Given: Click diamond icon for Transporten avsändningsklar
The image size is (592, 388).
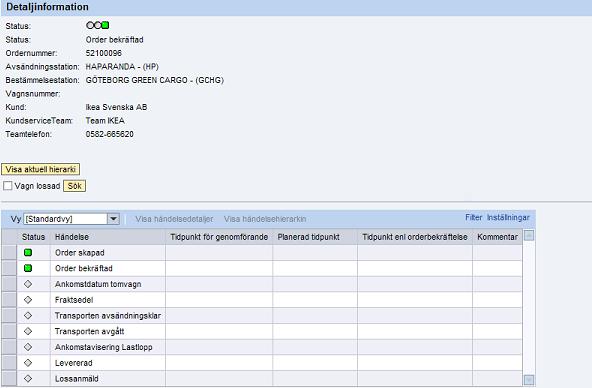Looking at the screenshot, I should click(x=28, y=316).
